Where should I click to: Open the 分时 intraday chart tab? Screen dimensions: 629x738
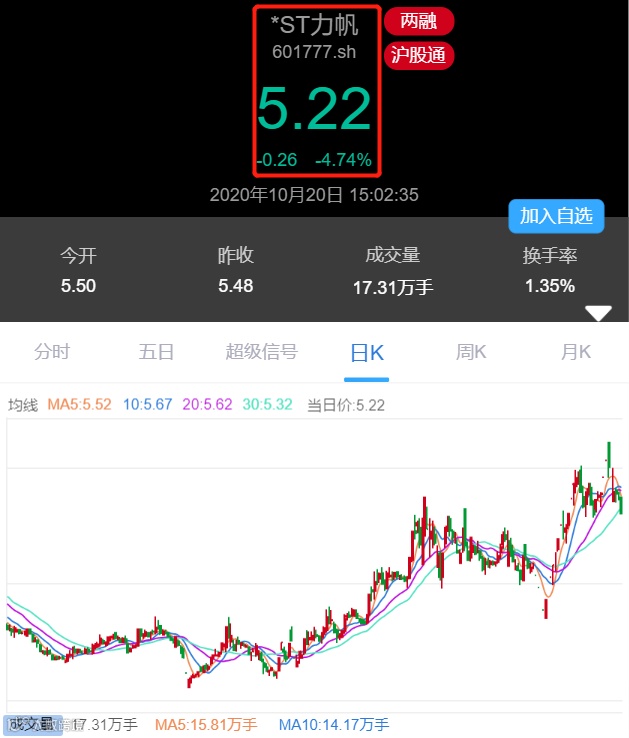pos(52,352)
